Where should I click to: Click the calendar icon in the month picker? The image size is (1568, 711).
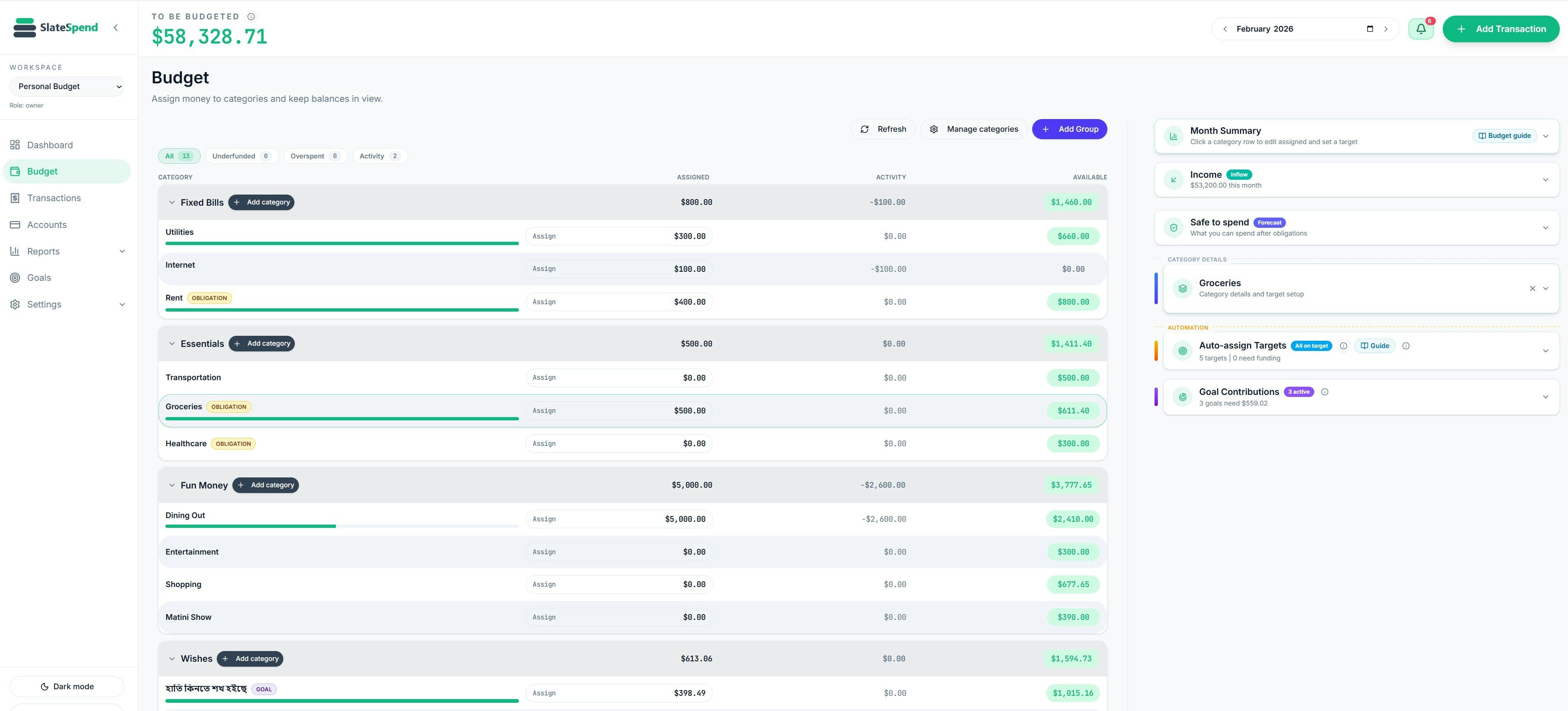(1370, 29)
